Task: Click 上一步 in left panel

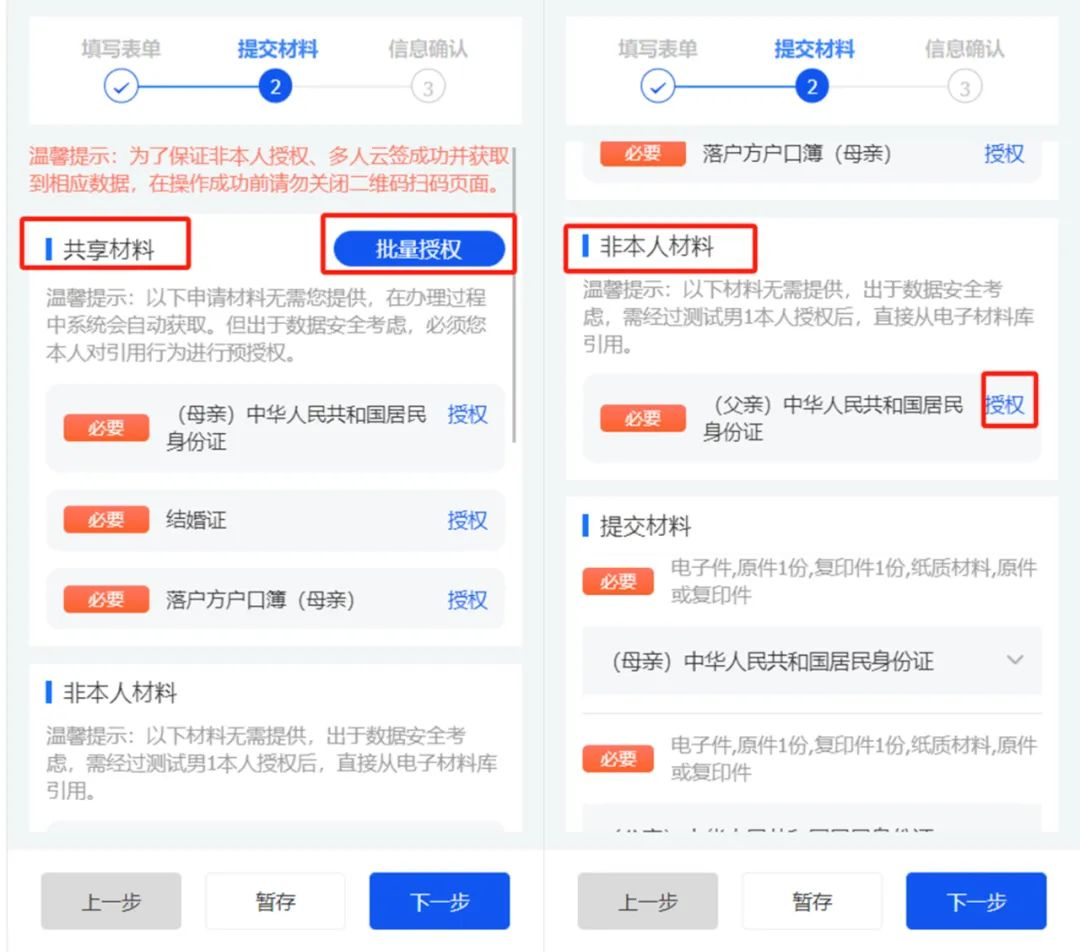Action: [111, 901]
